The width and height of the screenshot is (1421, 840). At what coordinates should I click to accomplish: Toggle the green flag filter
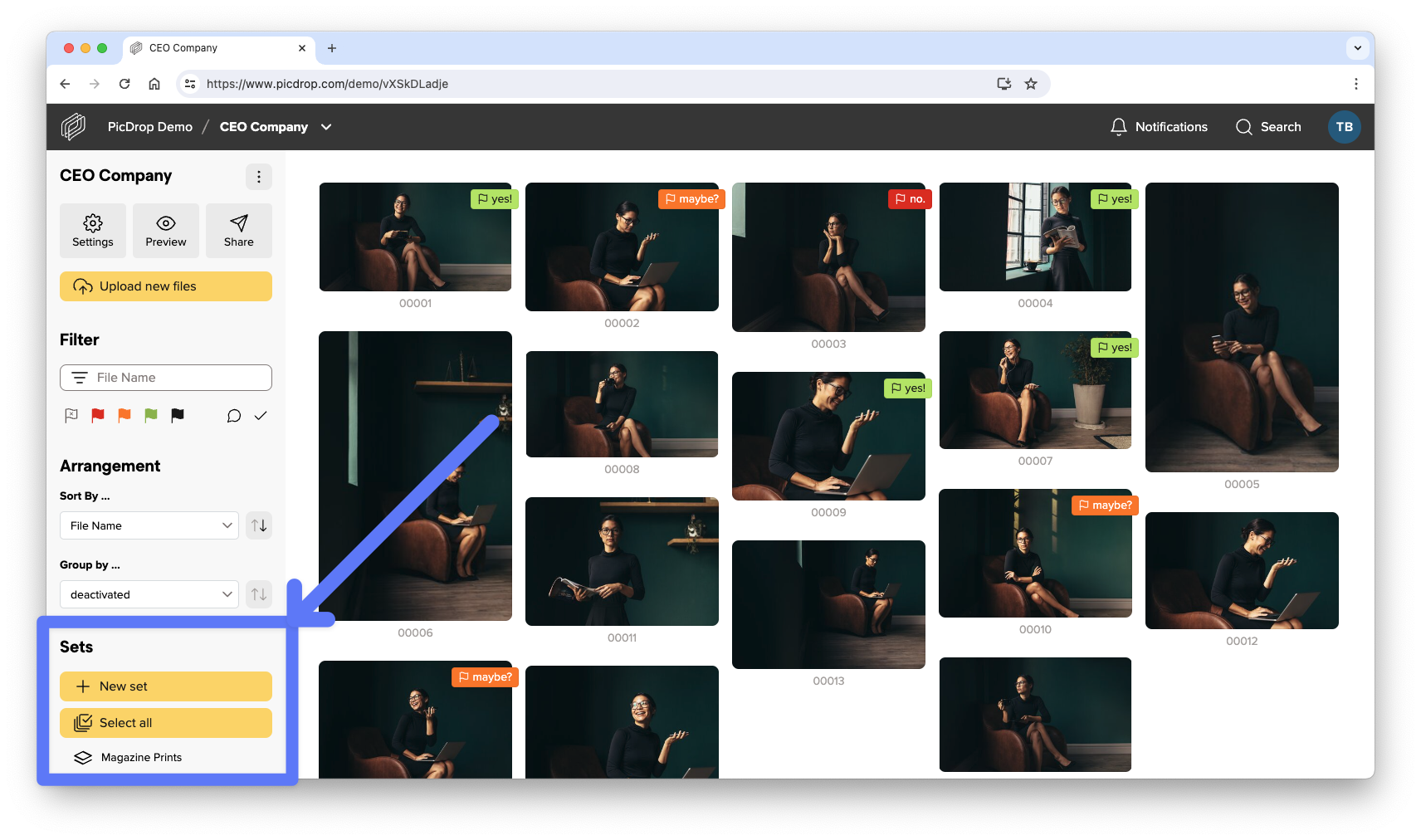click(151, 416)
